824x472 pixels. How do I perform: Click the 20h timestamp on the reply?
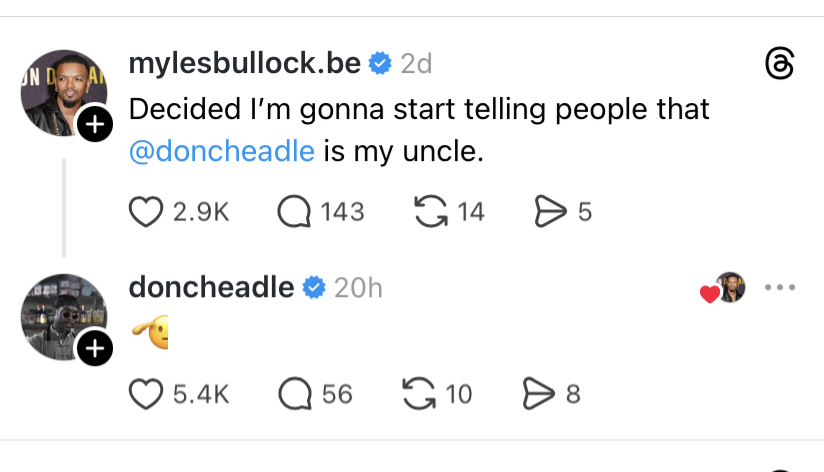point(358,288)
